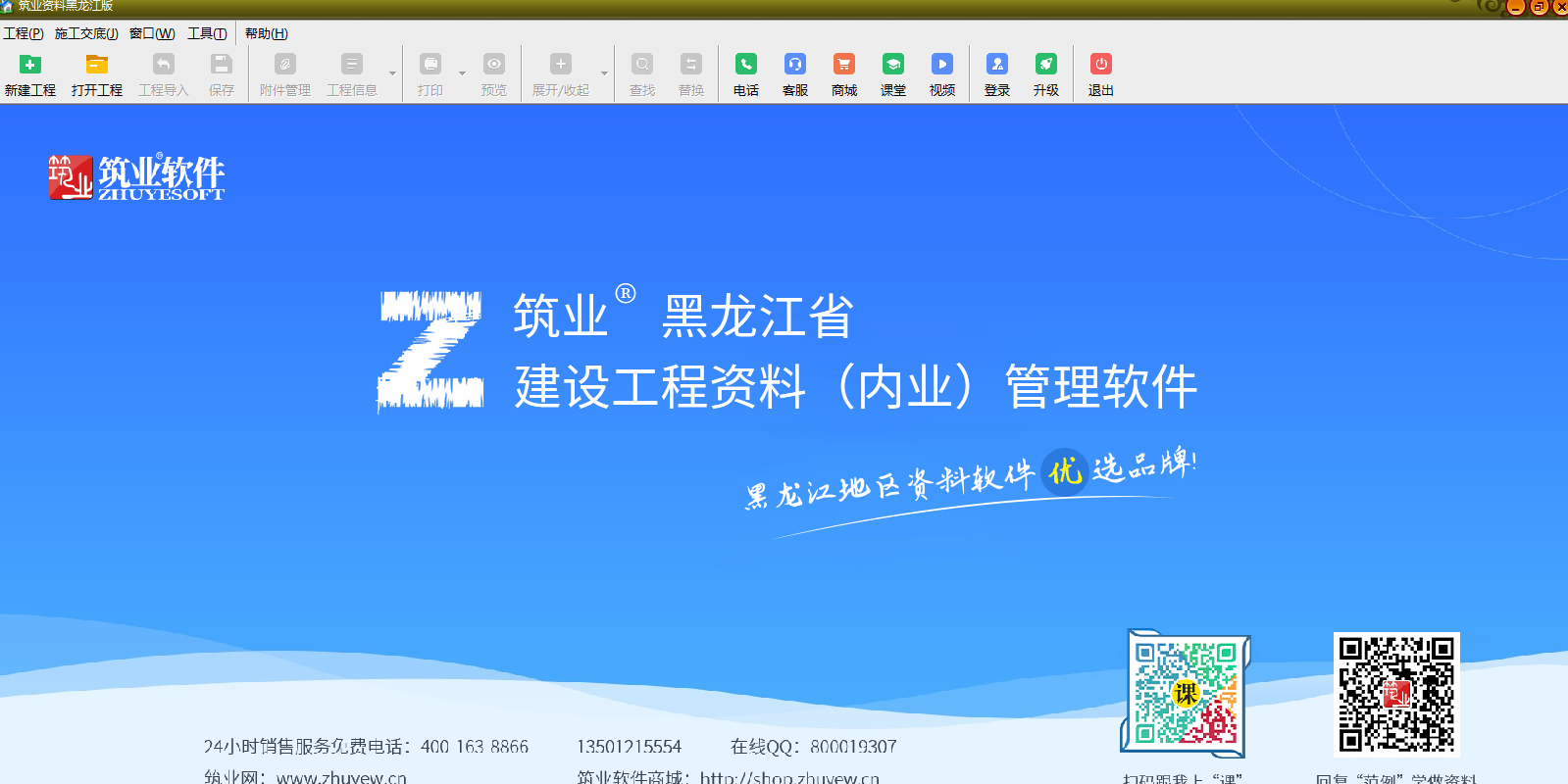Open the classroom (课堂) icon

tap(893, 65)
